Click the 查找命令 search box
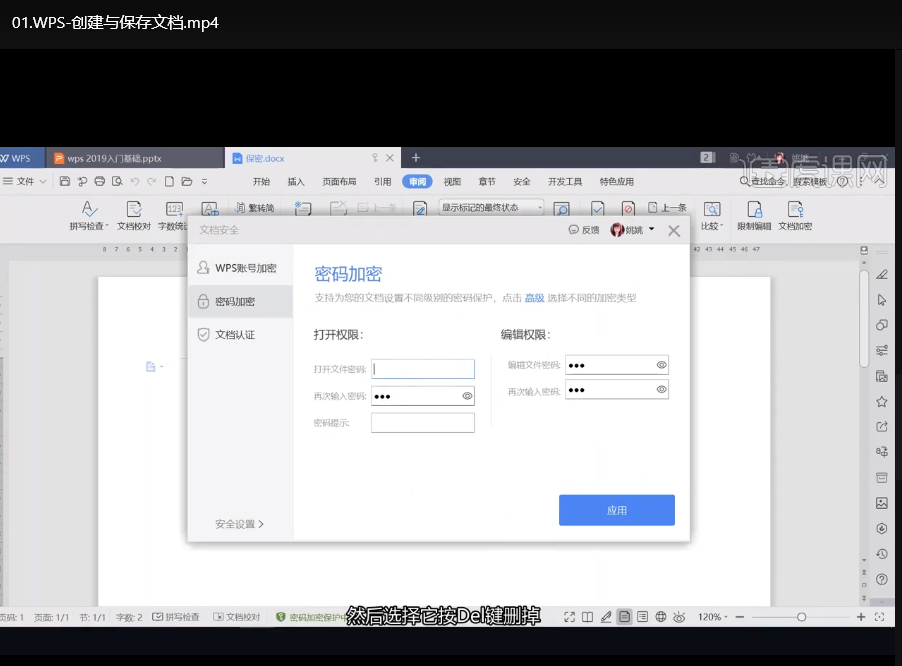 pos(763,181)
